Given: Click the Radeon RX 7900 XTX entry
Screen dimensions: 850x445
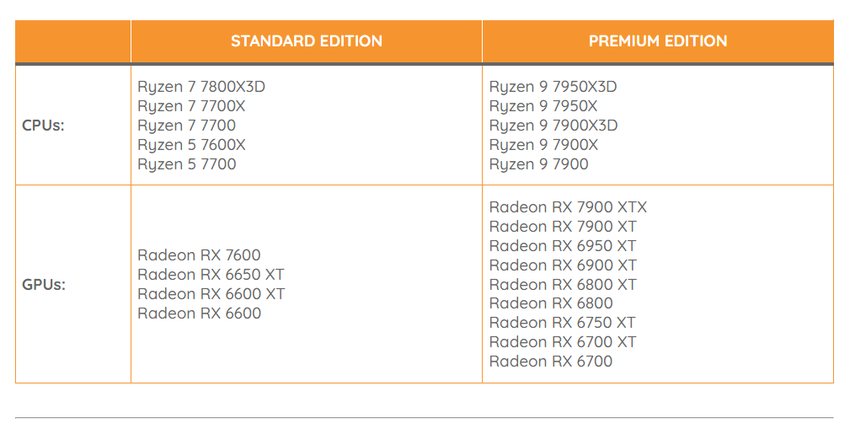Looking at the screenshot, I should pyautogui.click(x=568, y=207).
